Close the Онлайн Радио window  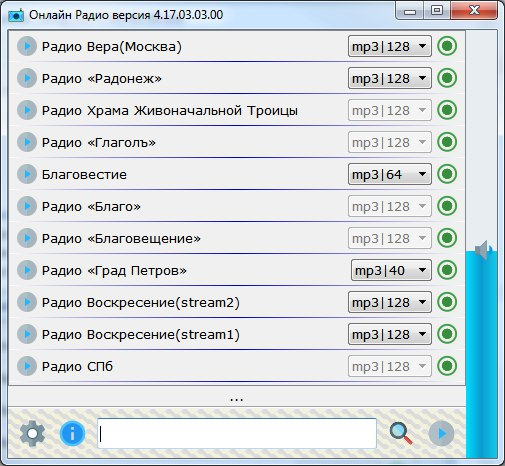pyautogui.click(x=474, y=11)
